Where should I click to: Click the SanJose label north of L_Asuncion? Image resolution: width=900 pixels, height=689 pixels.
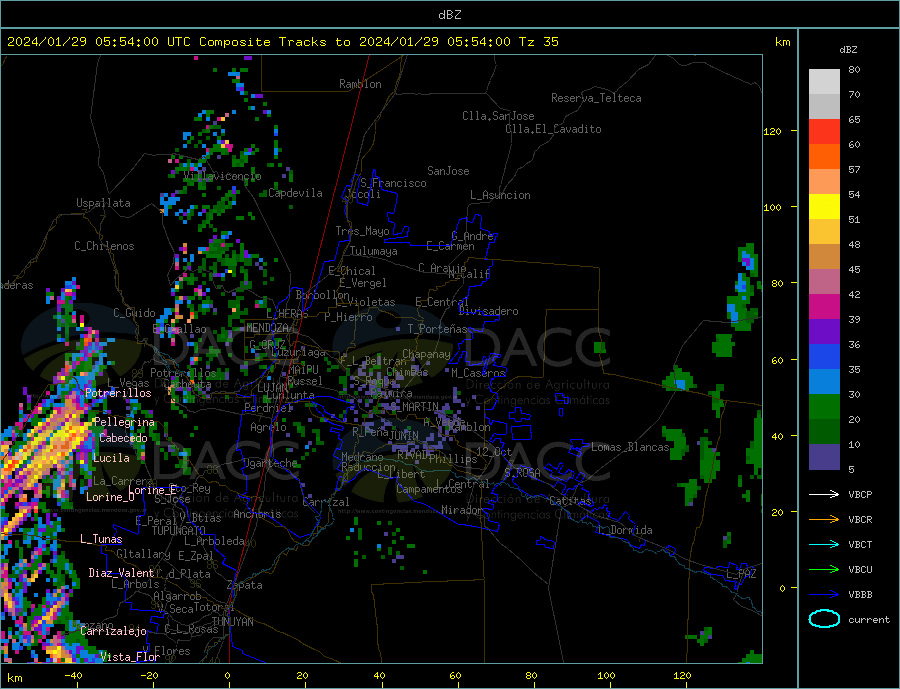pos(448,171)
